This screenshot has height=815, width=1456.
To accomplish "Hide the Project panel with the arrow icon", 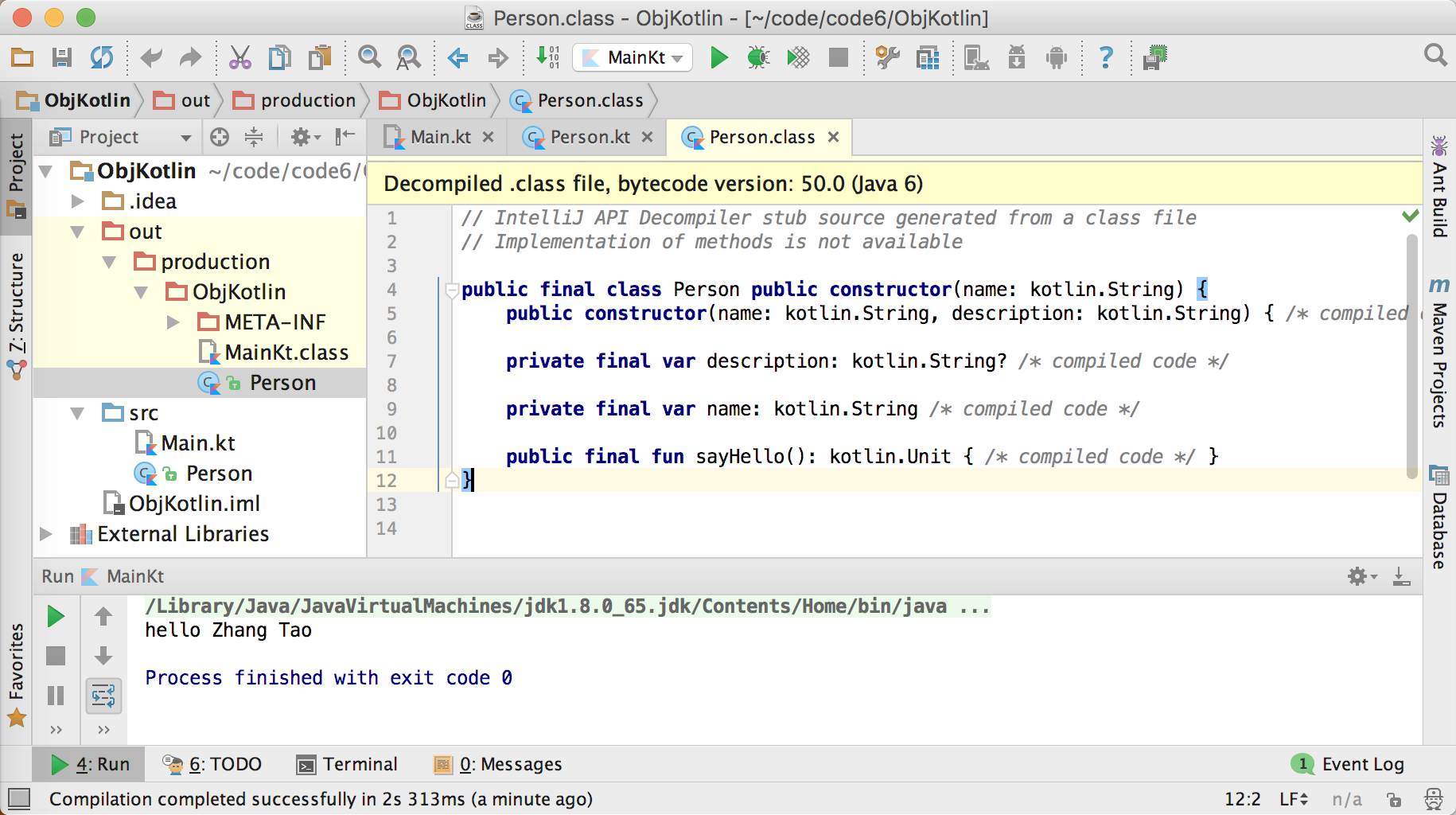I will [x=345, y=137].
